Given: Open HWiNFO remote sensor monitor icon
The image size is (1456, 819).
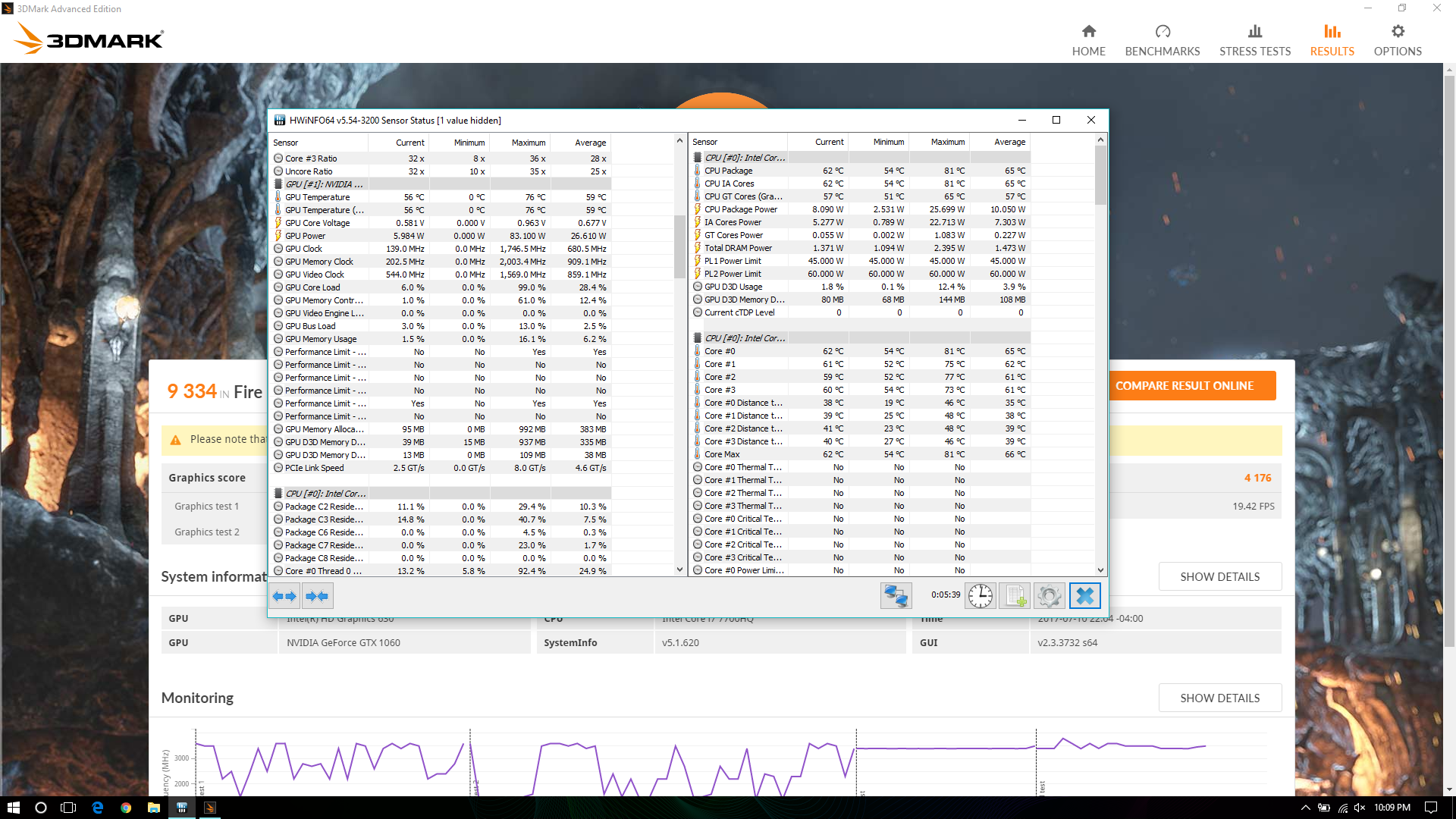Looking at the screenshot, I should [x=896, y=596].
